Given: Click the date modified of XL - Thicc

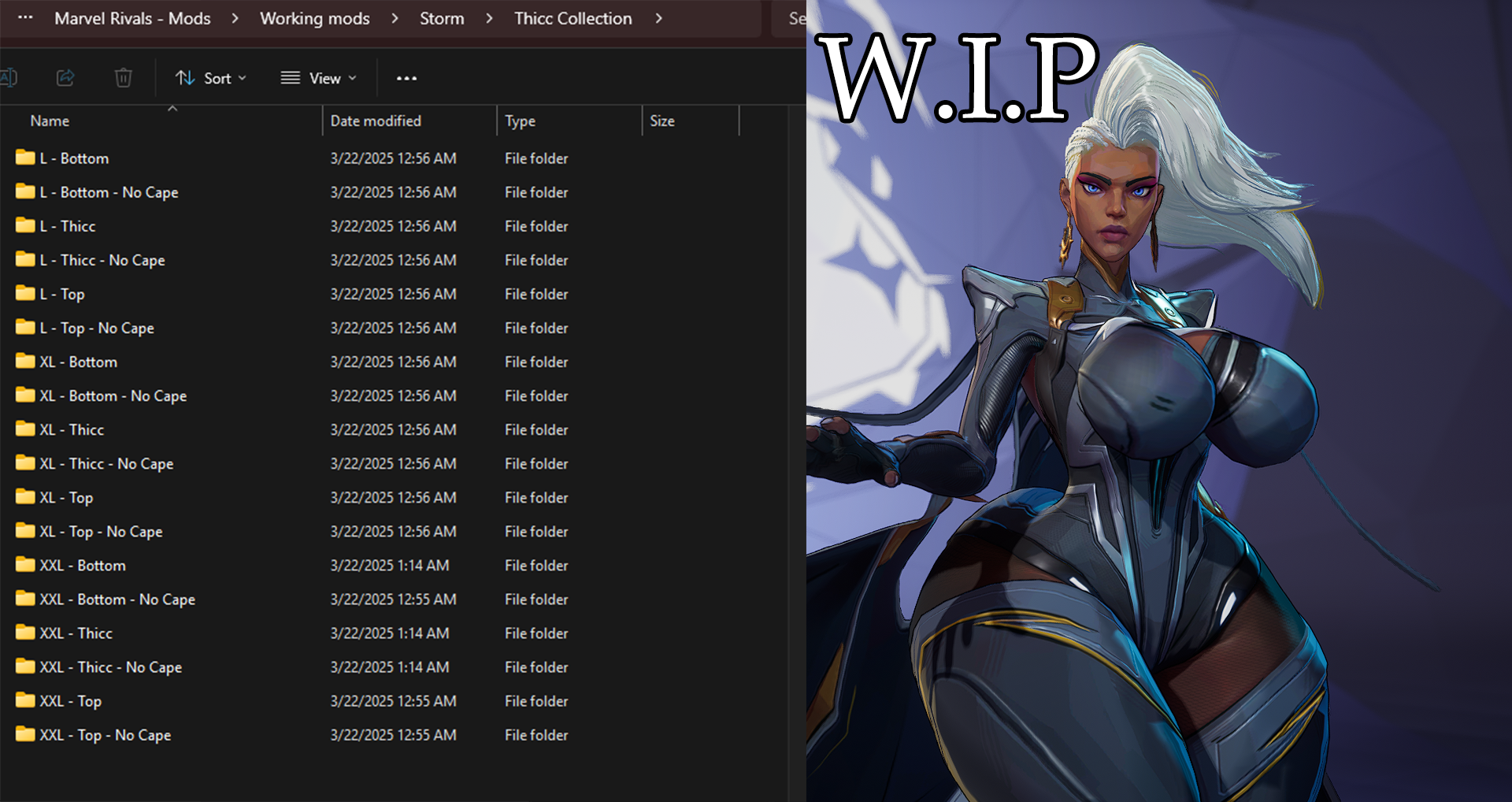Looking at the screenshot, I should 393,429.
